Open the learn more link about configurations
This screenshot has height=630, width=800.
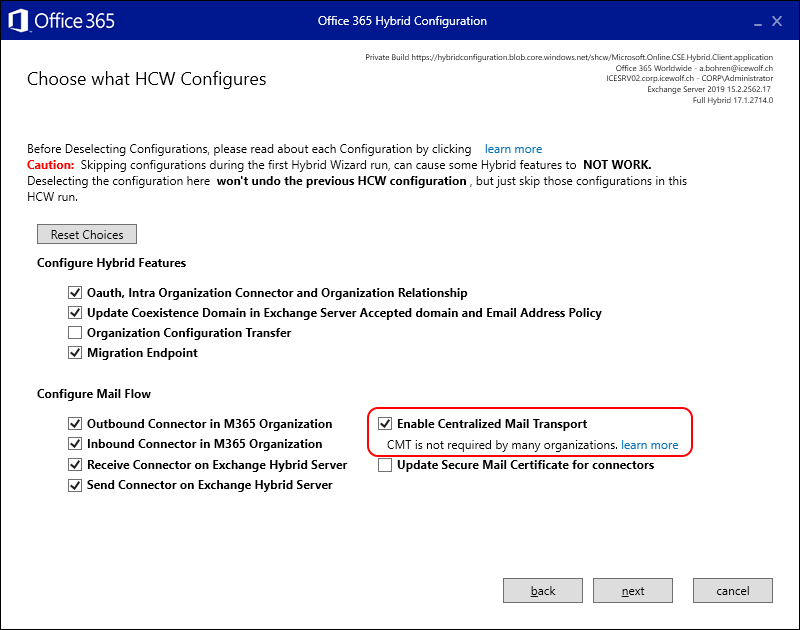(513, 149)
